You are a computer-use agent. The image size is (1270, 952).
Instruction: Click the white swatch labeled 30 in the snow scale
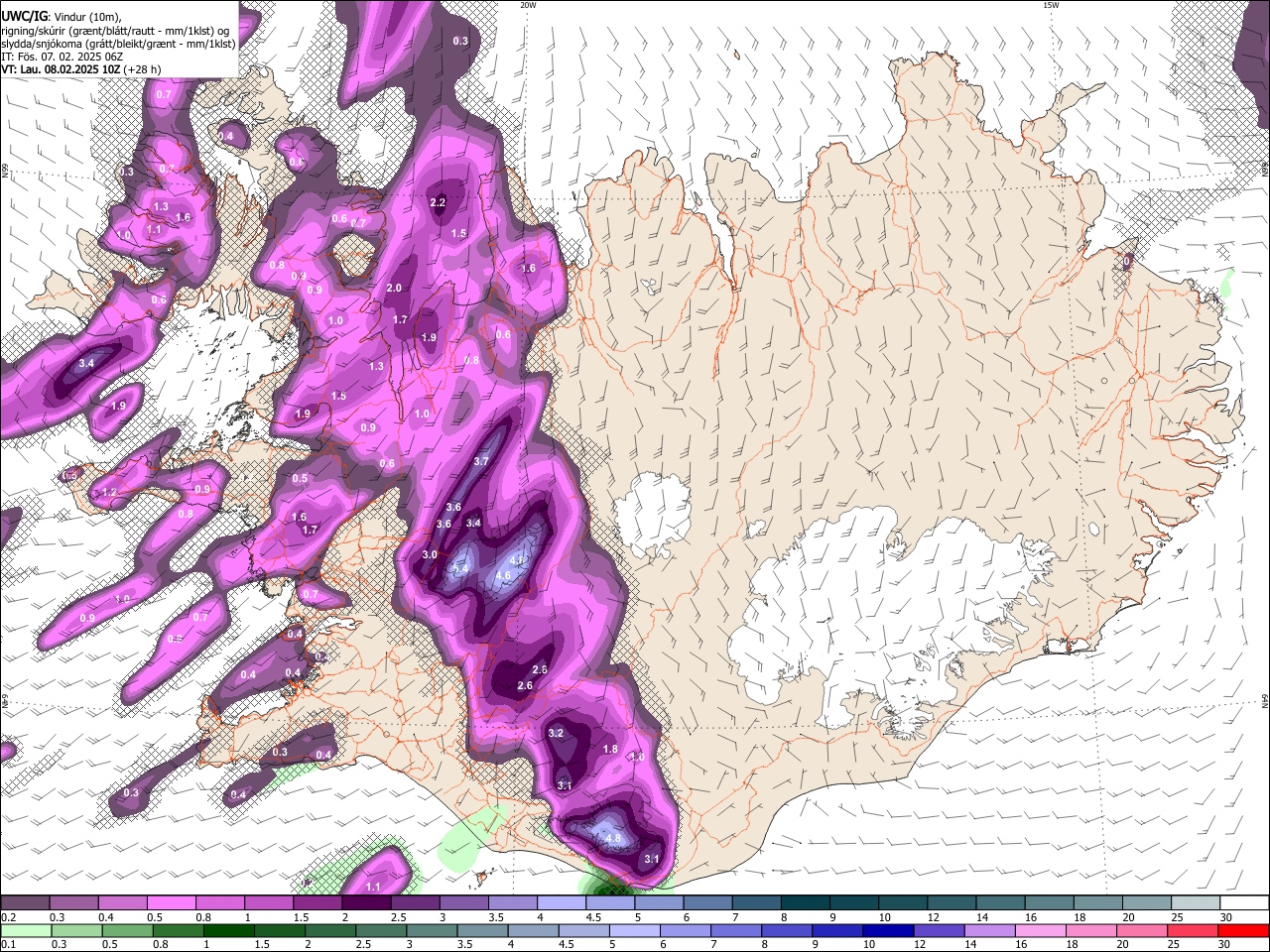coord(1245,903)
